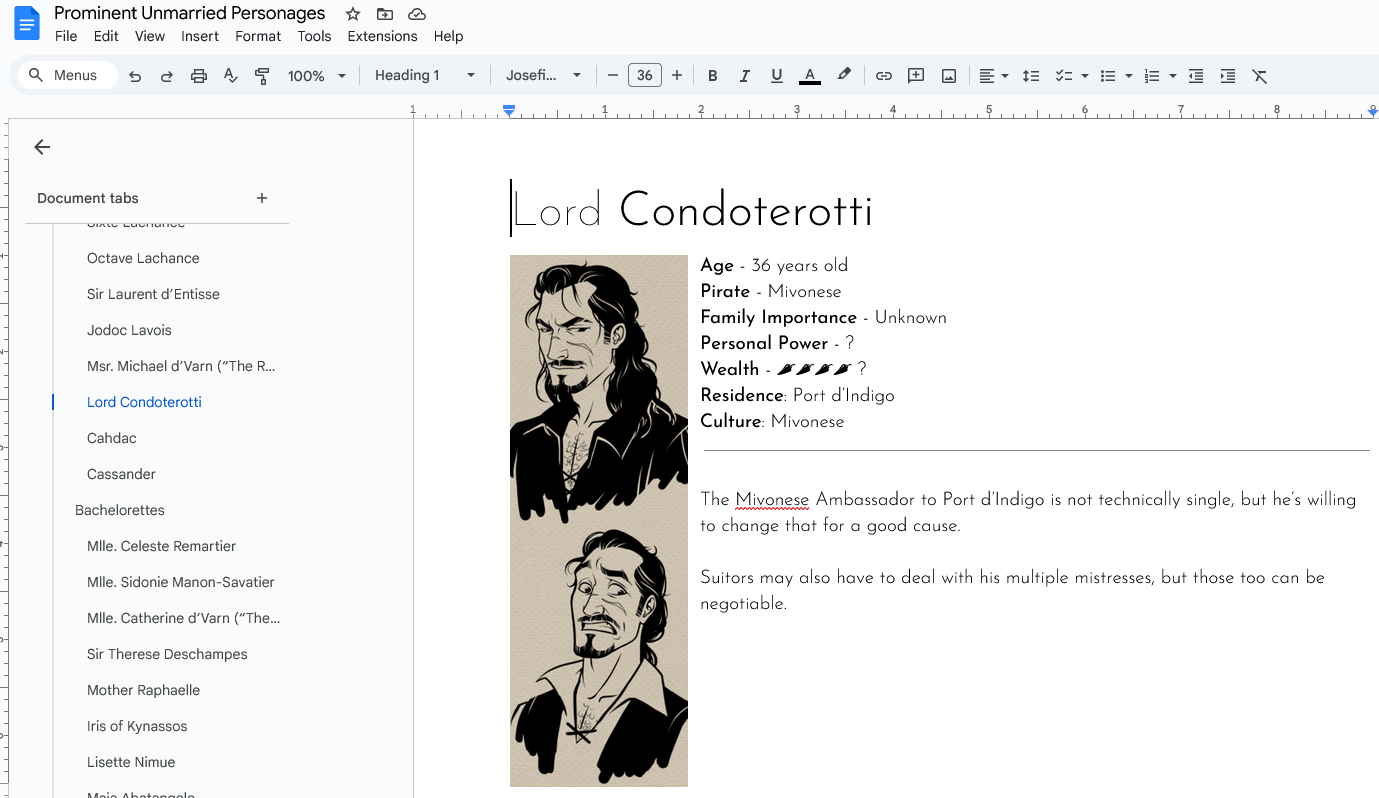This screenshot has width=1379, height=798.
Task: Add a new document tab
Action: (x=262, y=198)
